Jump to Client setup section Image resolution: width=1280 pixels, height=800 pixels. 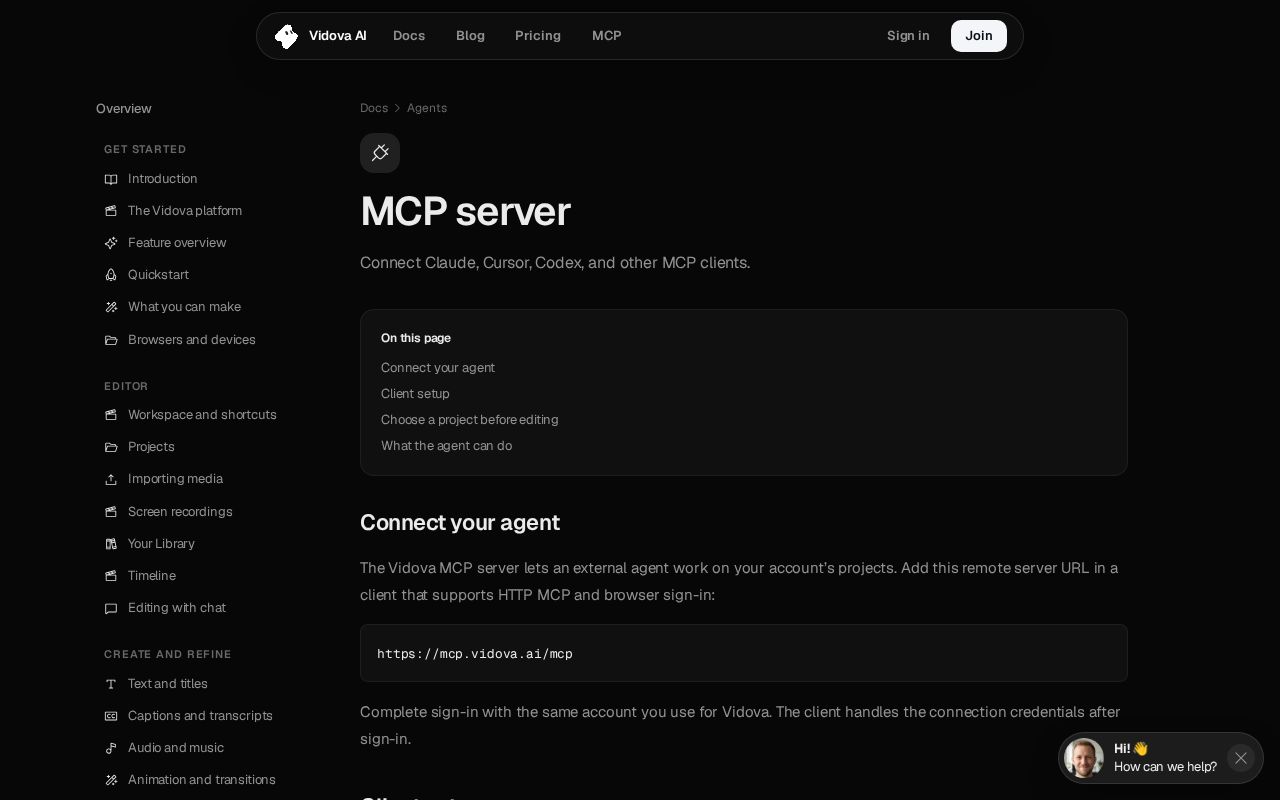click(415, 394)
